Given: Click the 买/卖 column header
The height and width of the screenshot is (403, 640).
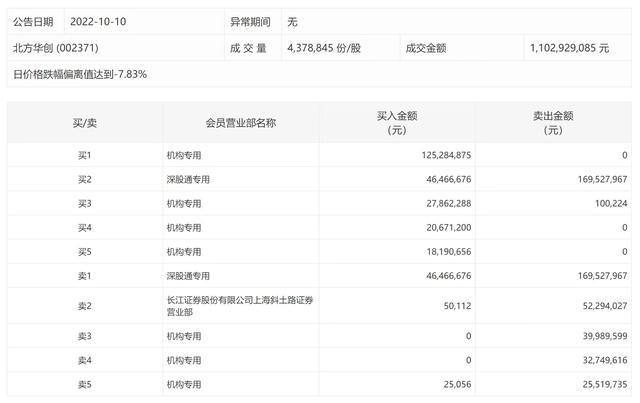Looking at the screenshot, I should [84, 123].
